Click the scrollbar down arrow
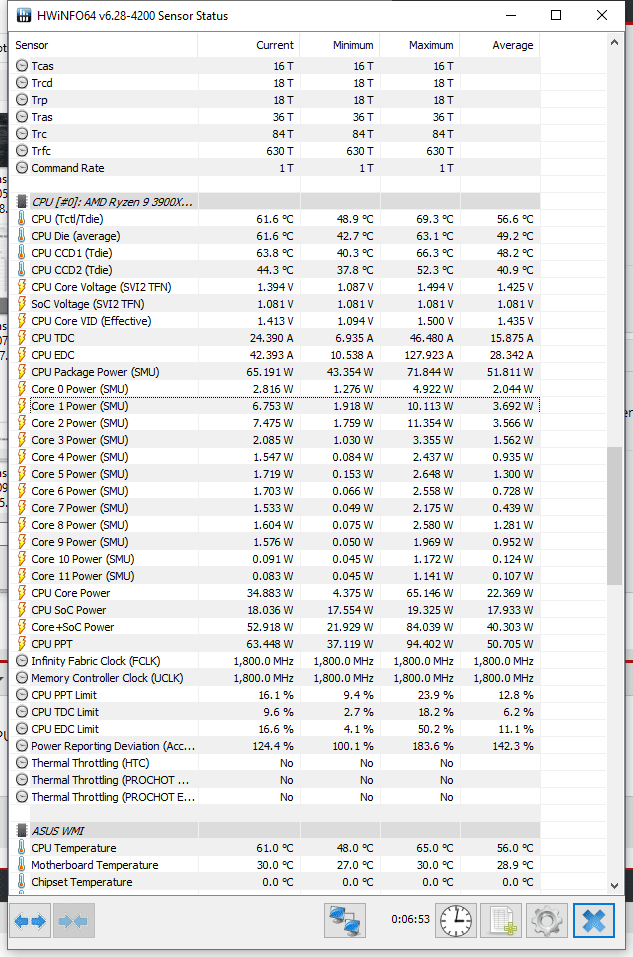 point(614,885)
